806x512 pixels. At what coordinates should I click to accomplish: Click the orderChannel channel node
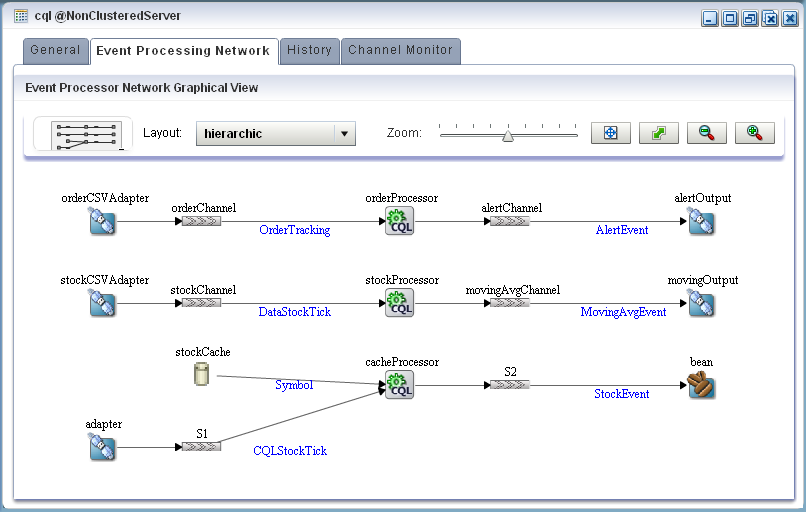202,222
